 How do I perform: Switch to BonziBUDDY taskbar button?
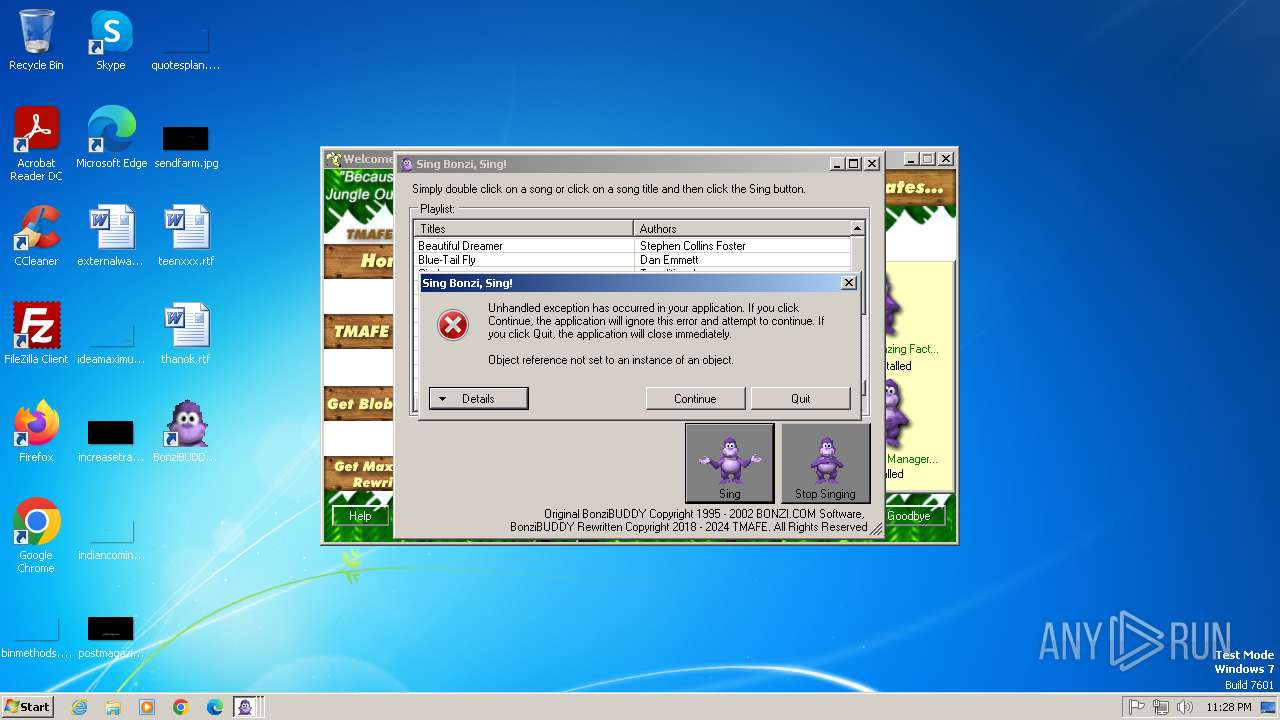[x=247, y=707]
